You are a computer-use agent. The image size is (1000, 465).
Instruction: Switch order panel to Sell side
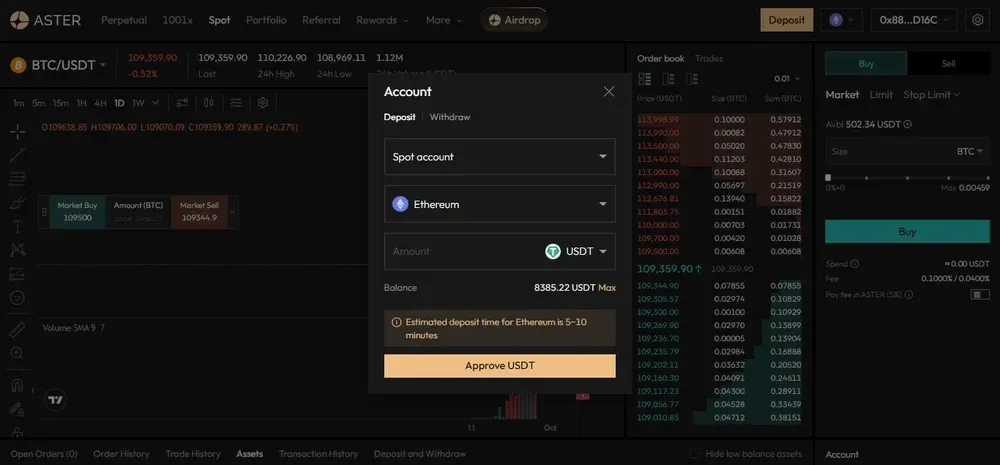949,64
